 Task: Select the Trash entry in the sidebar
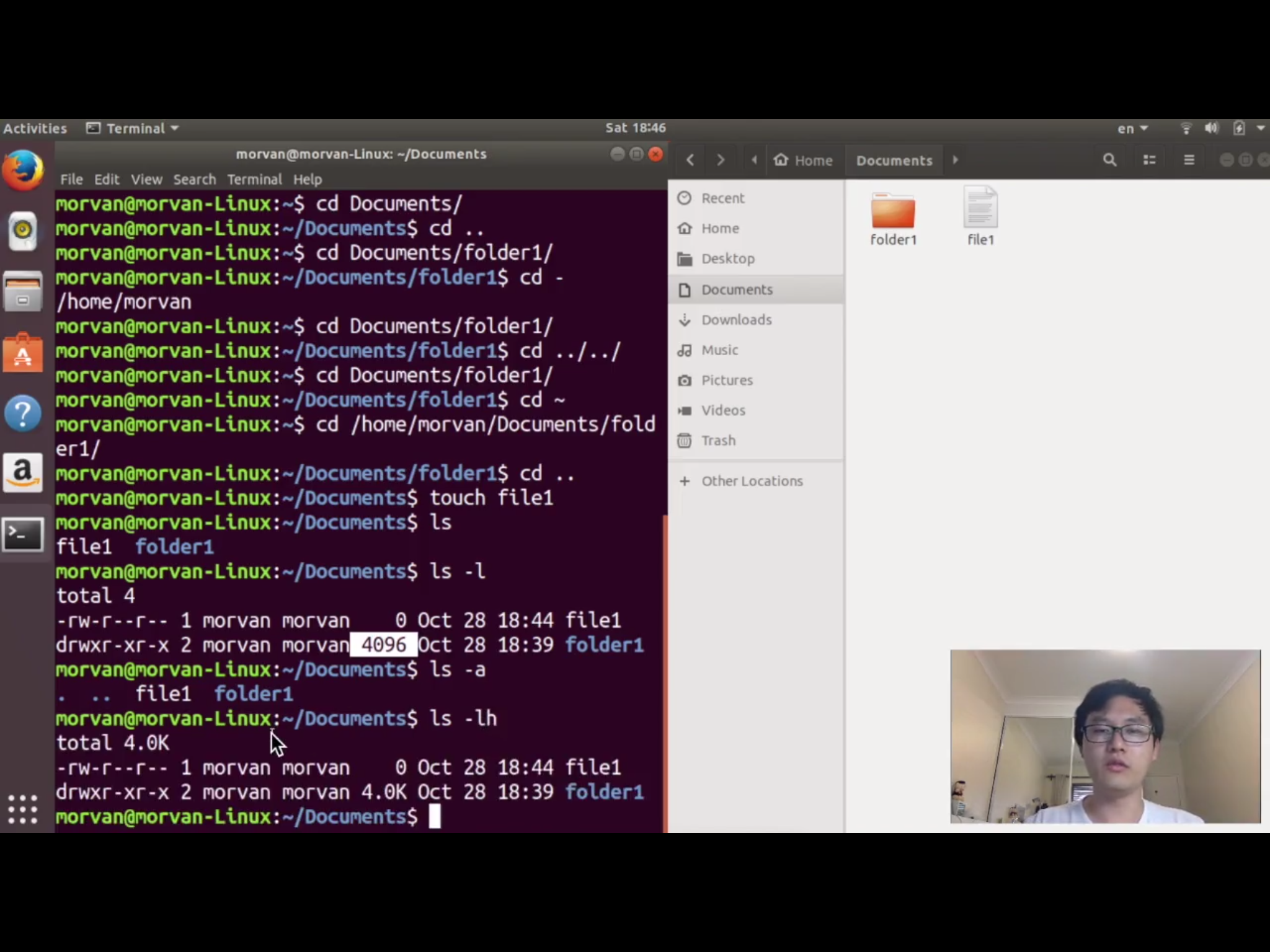click(717, 440)
